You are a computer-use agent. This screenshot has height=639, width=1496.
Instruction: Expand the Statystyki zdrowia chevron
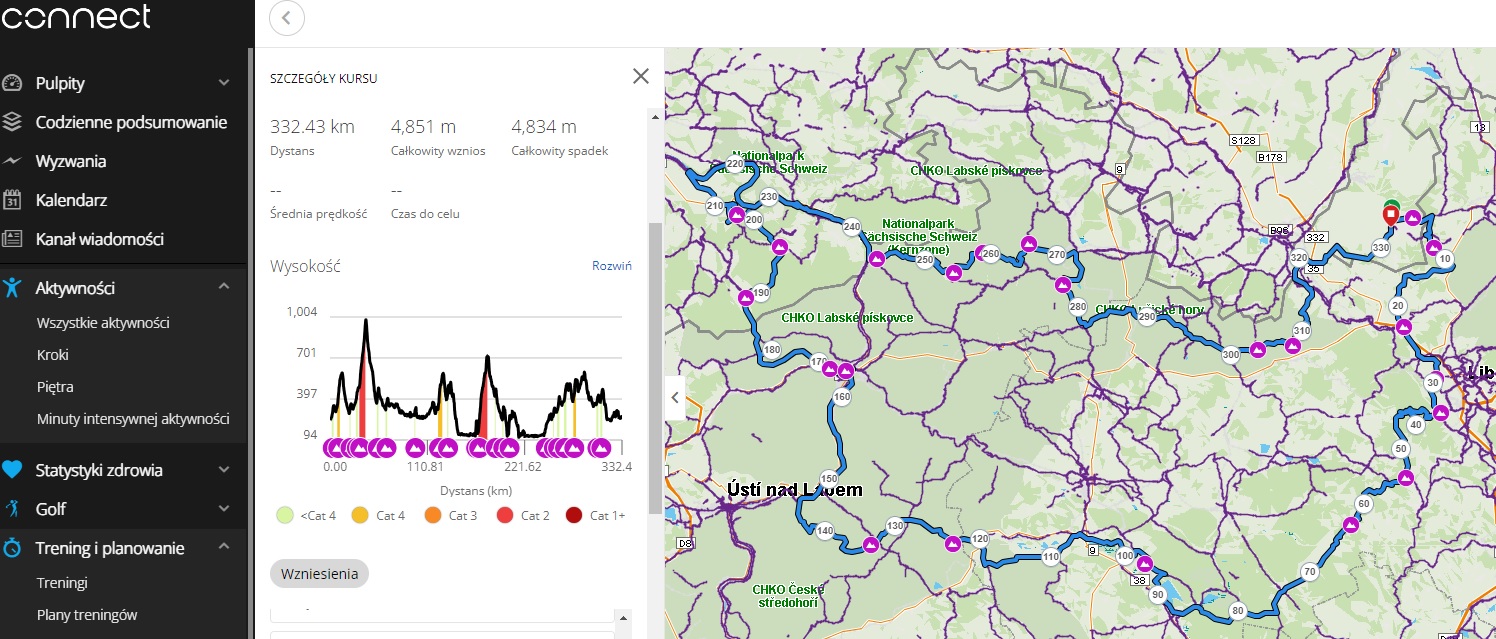point(224,469)
